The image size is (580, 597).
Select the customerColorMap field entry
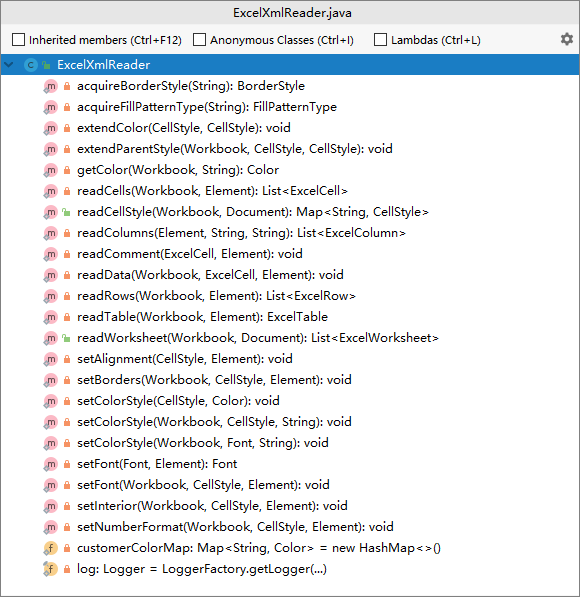pos(259,548)
